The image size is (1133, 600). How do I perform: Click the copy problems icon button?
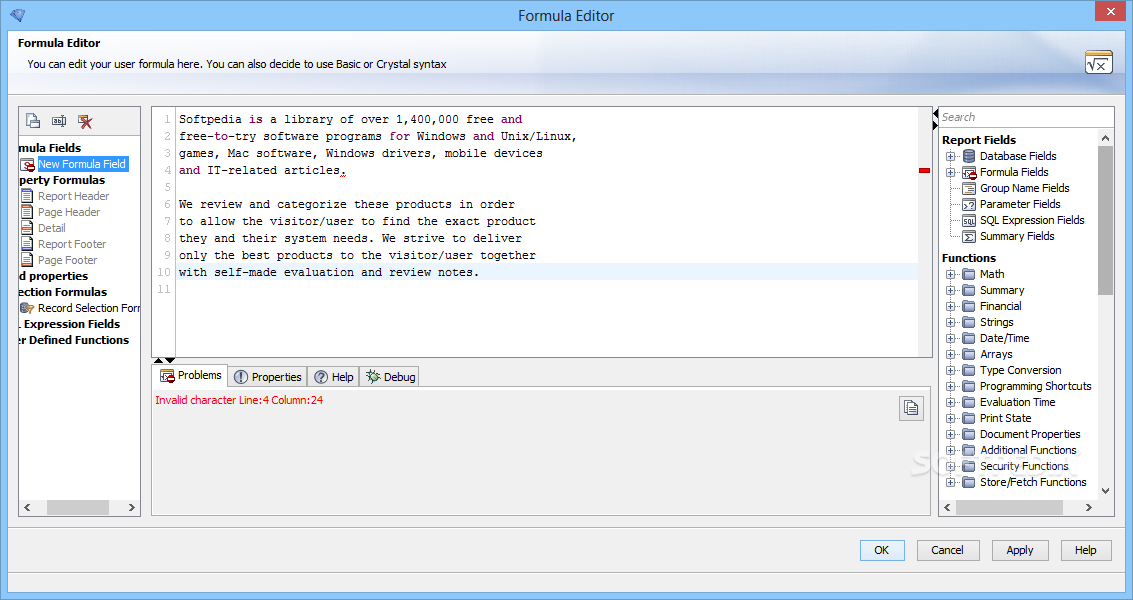coord(911,408)
